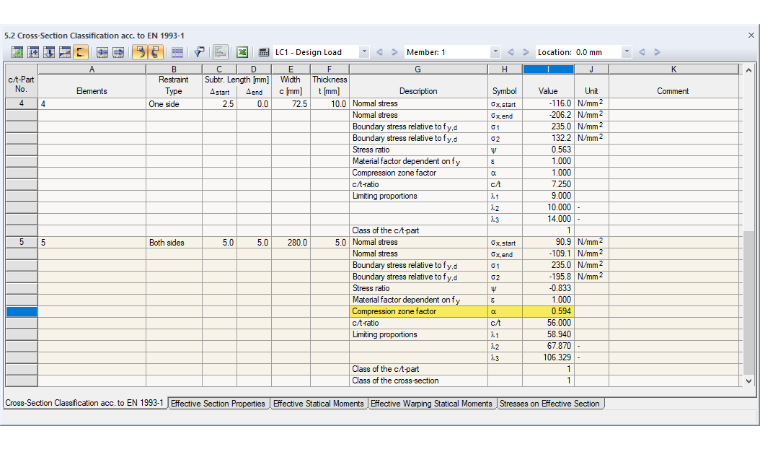Click the value -206.2 cell
Screen dimensions: 760x450
coord(548,115)
